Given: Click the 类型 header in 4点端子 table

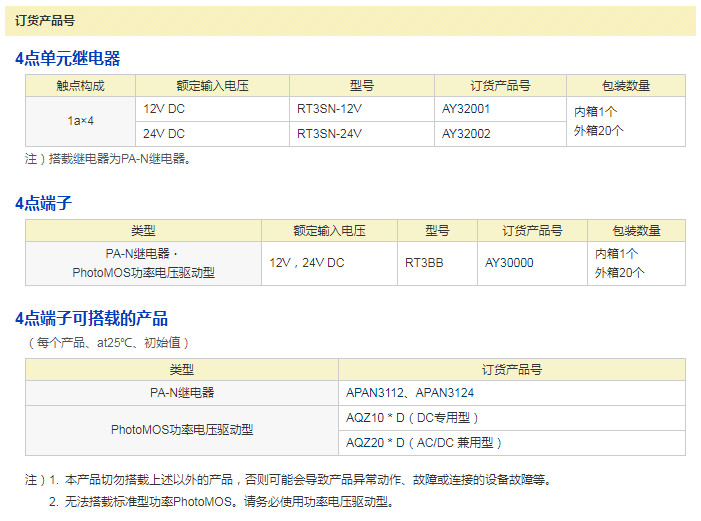Looking at the screenshot, I should 143,231.
